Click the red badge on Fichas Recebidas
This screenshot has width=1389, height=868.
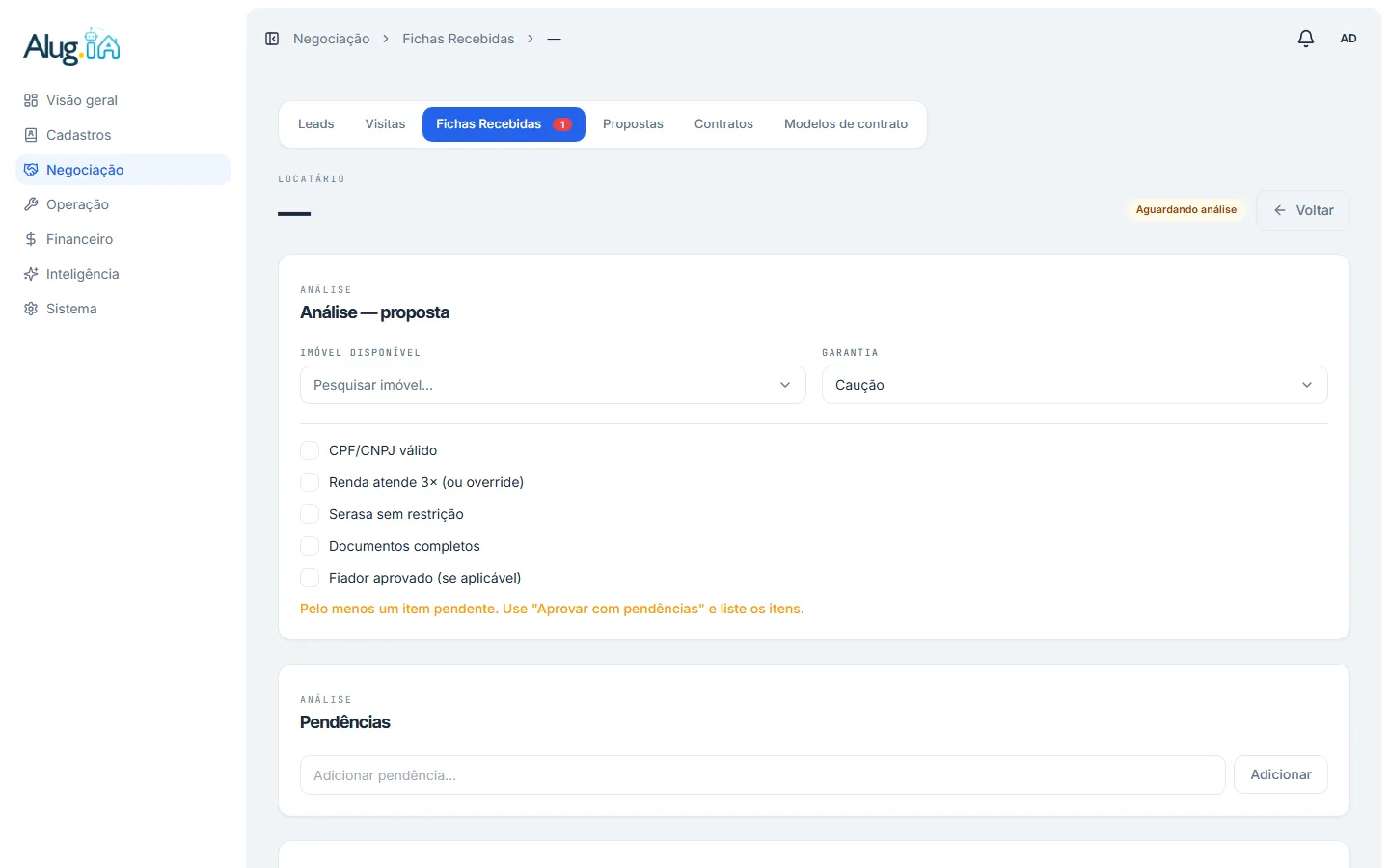tap(562, 124)
